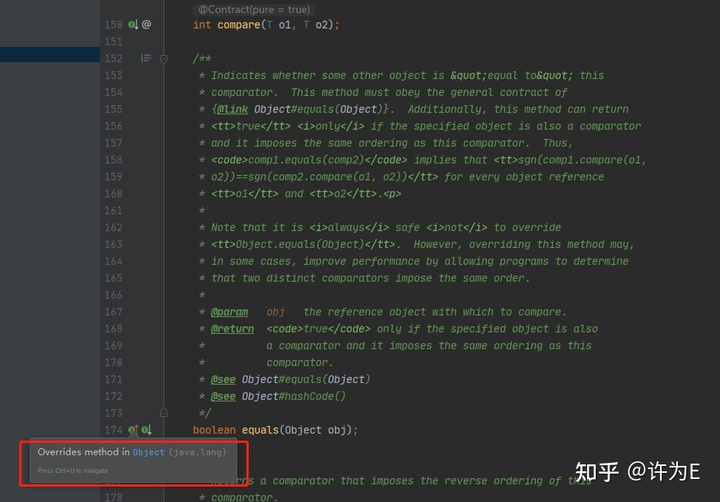This screenshot has height=502, width=720.
Task: Click line number 151 in the gutter
Action: [x=113, y=42]
